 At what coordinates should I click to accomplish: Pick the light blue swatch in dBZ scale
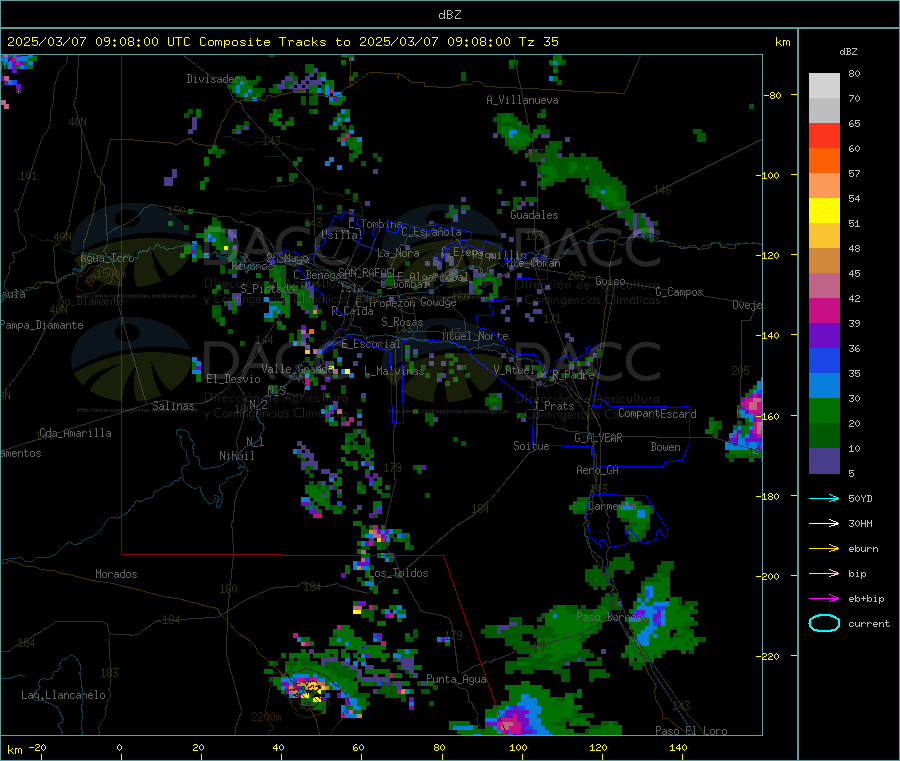(824, 386)
